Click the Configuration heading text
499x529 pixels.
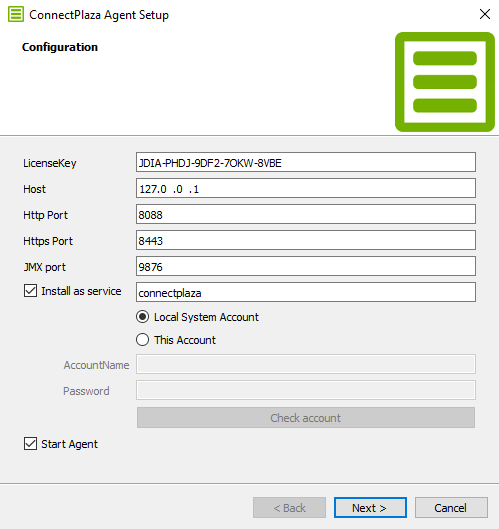point(60,47)
